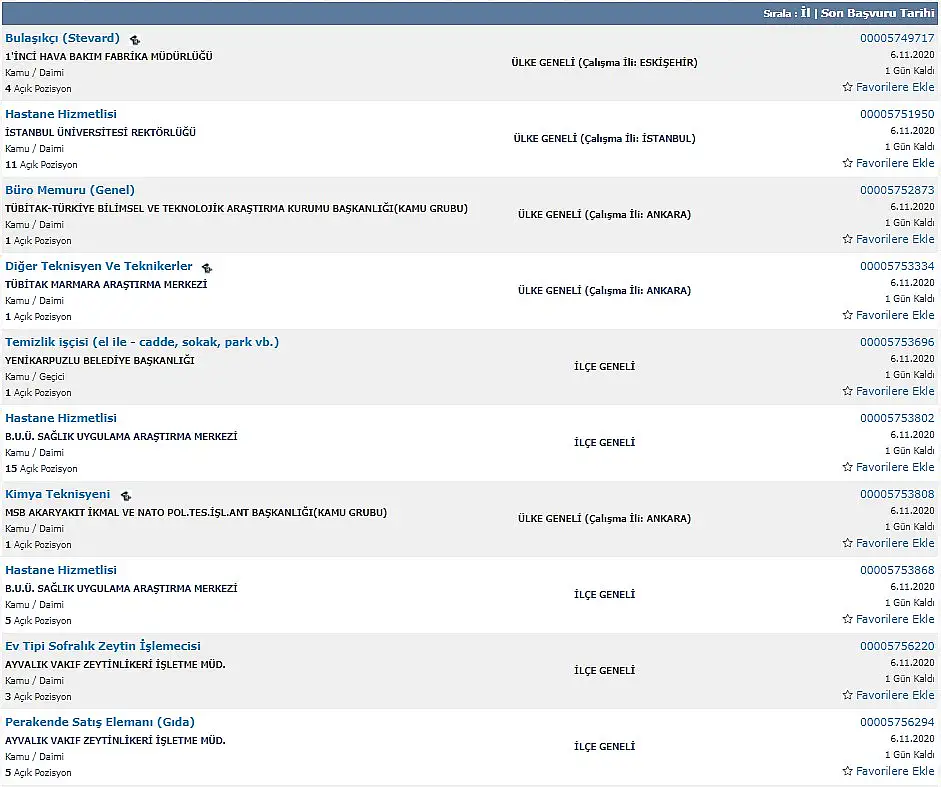The width and height of the screenshot is (941, 787).
Task: Add Bulaşıkçı listing via Favorilere Ekle text
Action: [x=895, y=87]
